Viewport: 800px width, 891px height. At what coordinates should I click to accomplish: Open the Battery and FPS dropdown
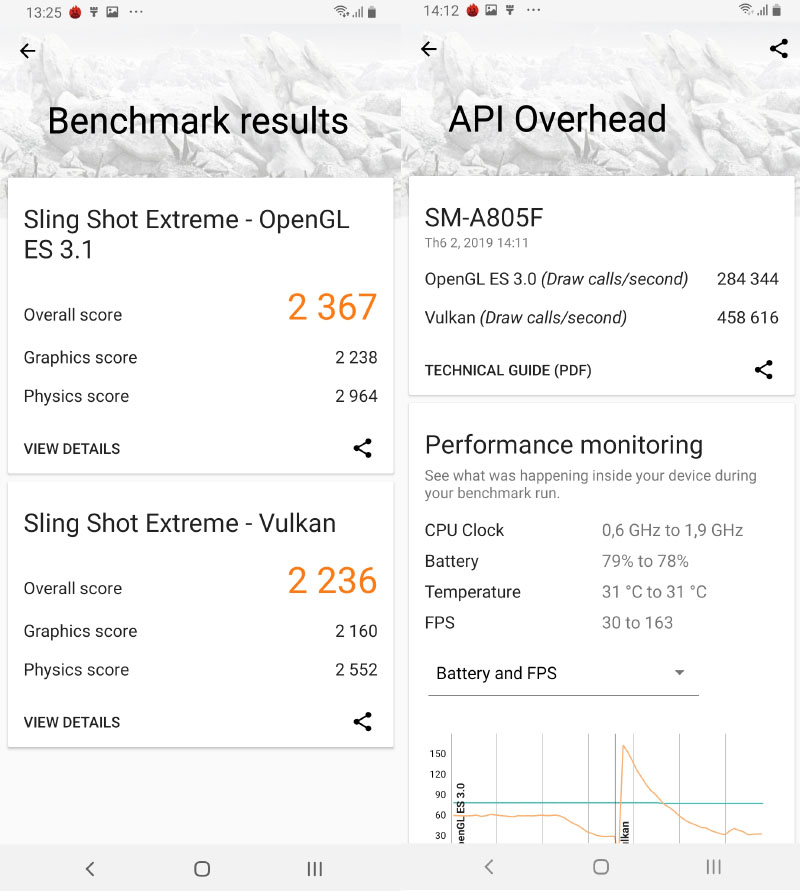tap(562, 674)
